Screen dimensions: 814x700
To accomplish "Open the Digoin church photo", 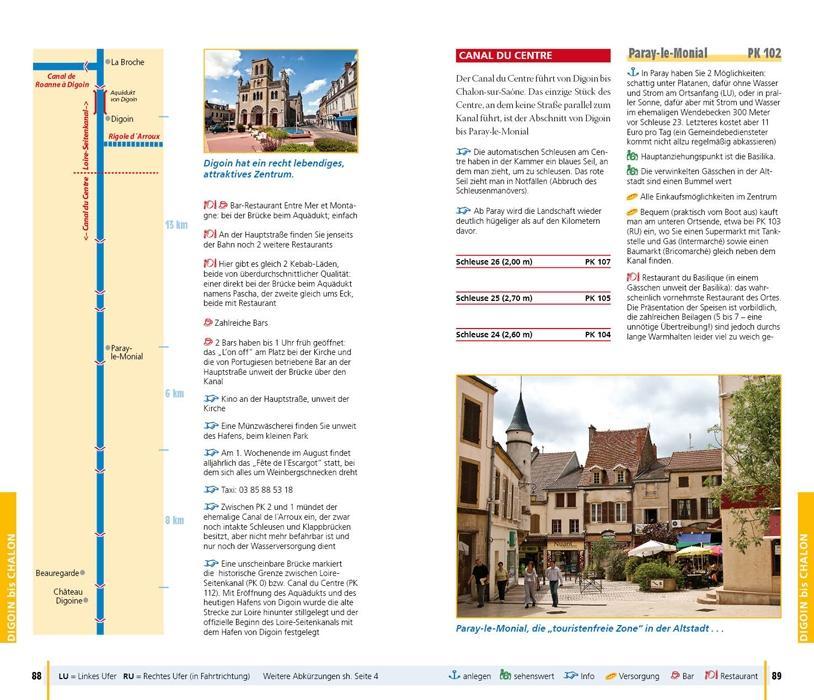I will click(x=280, y=102).
